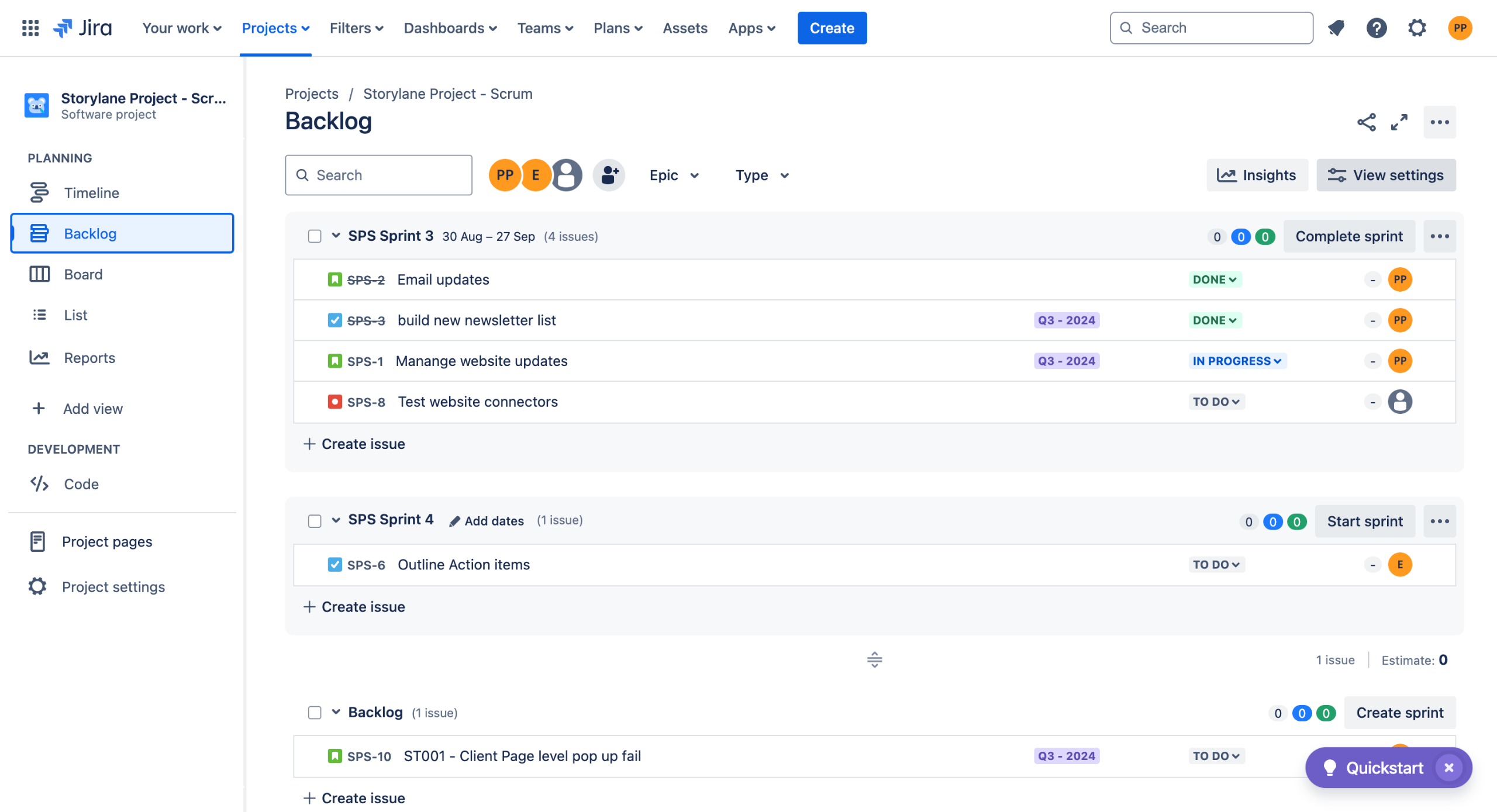Open the app switcher grid icon
Image resolution: width=1497 pixels, height=812 pixels.
click(30, 27)
